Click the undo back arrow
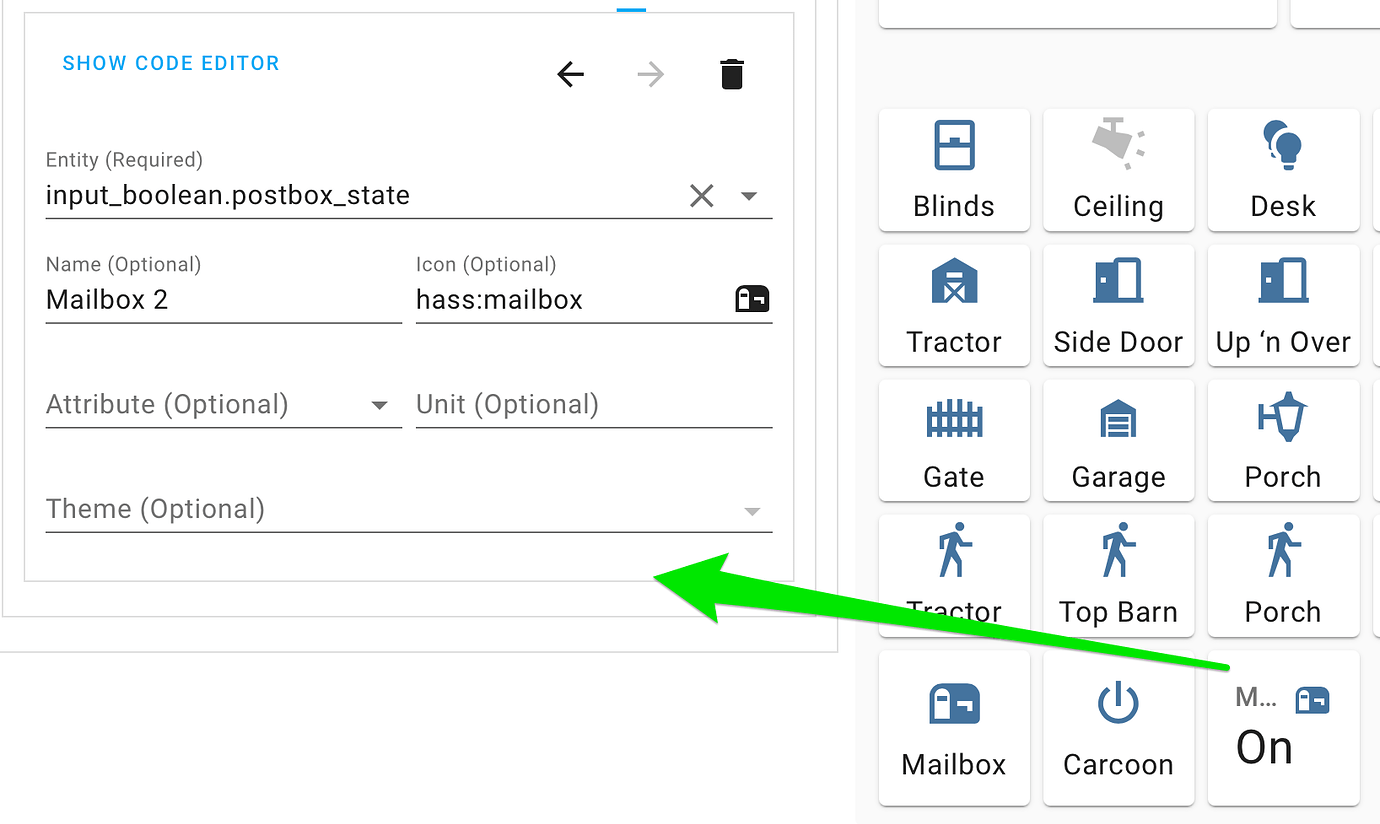Image resolution: width=1380 pixels, height=824 pixels. [570, 73]
